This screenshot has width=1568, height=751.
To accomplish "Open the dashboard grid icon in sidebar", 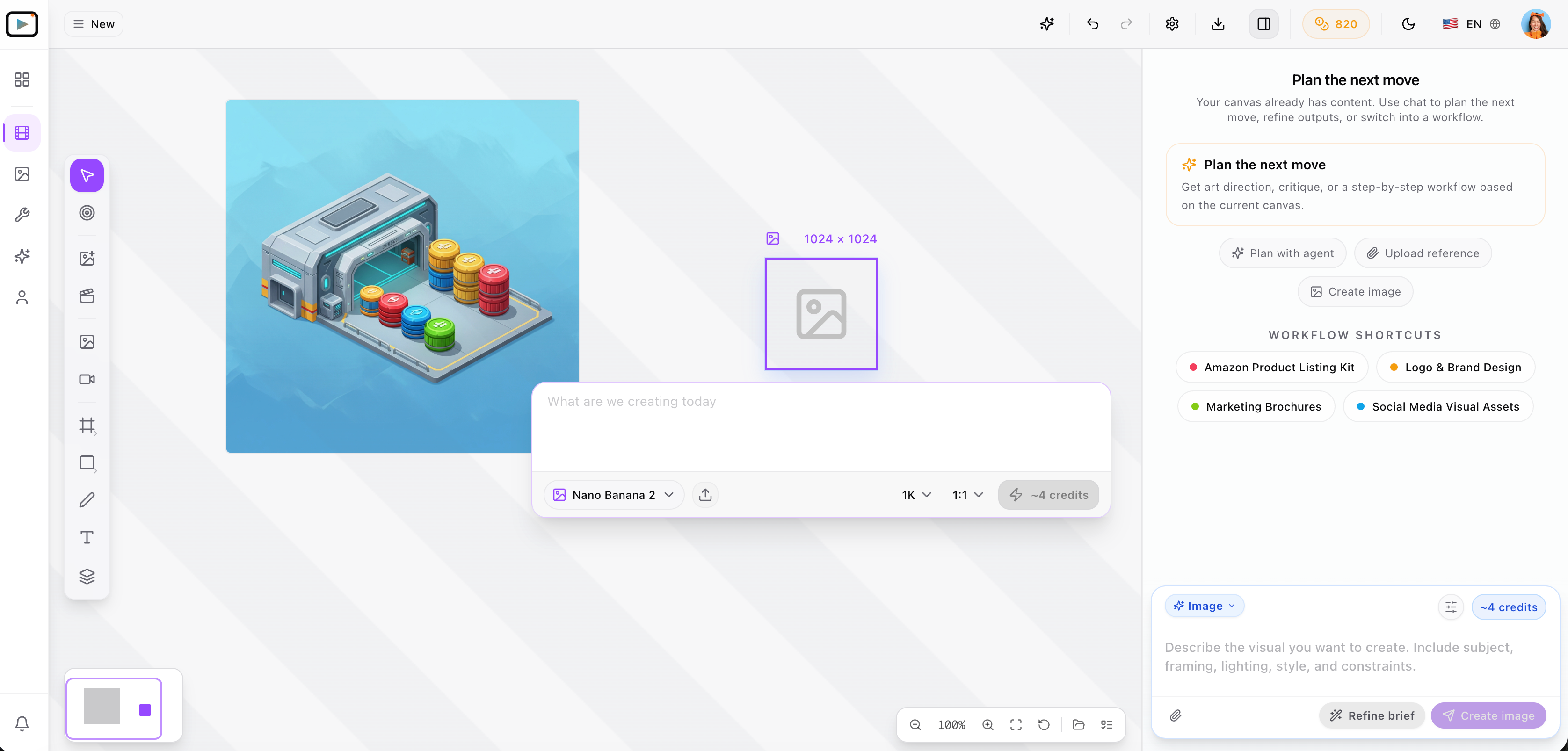I will 22,79.
